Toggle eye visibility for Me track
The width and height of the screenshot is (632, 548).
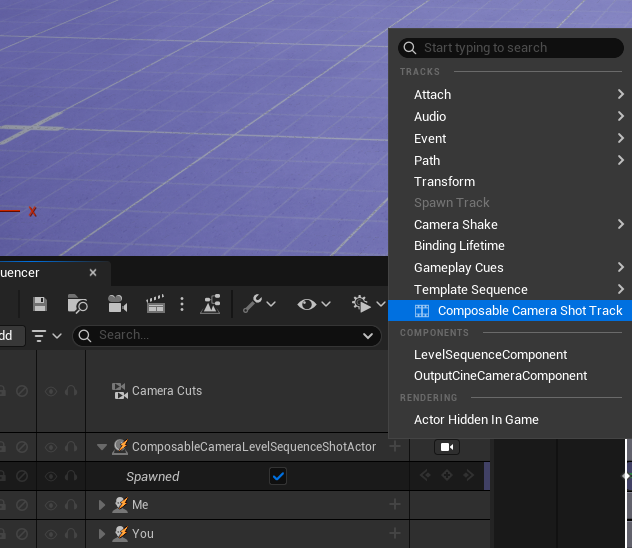[51, 505]
